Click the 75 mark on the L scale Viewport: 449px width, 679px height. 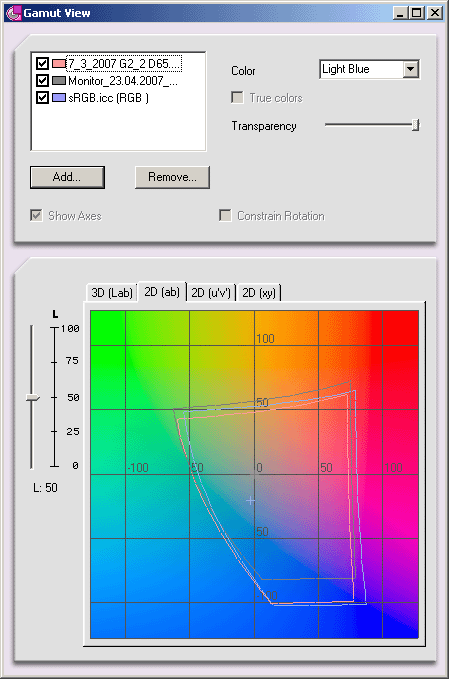click(x=72, y=361)
